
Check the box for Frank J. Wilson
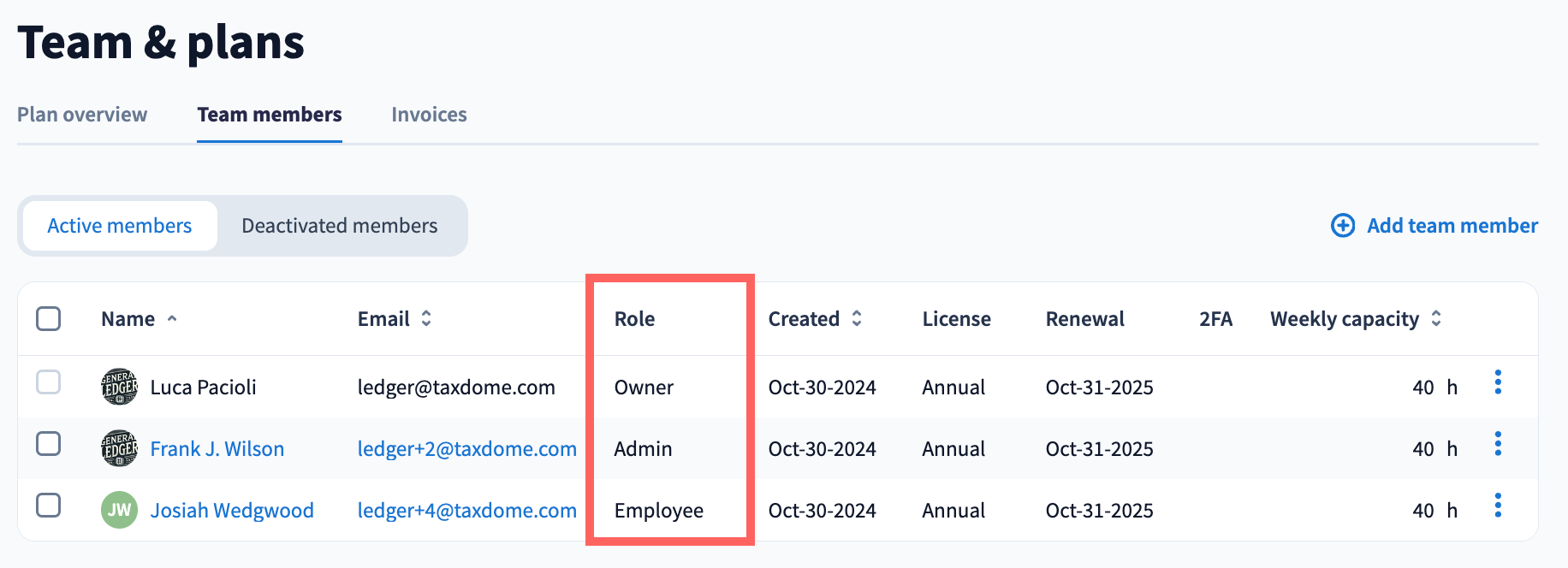click(49, 444)
